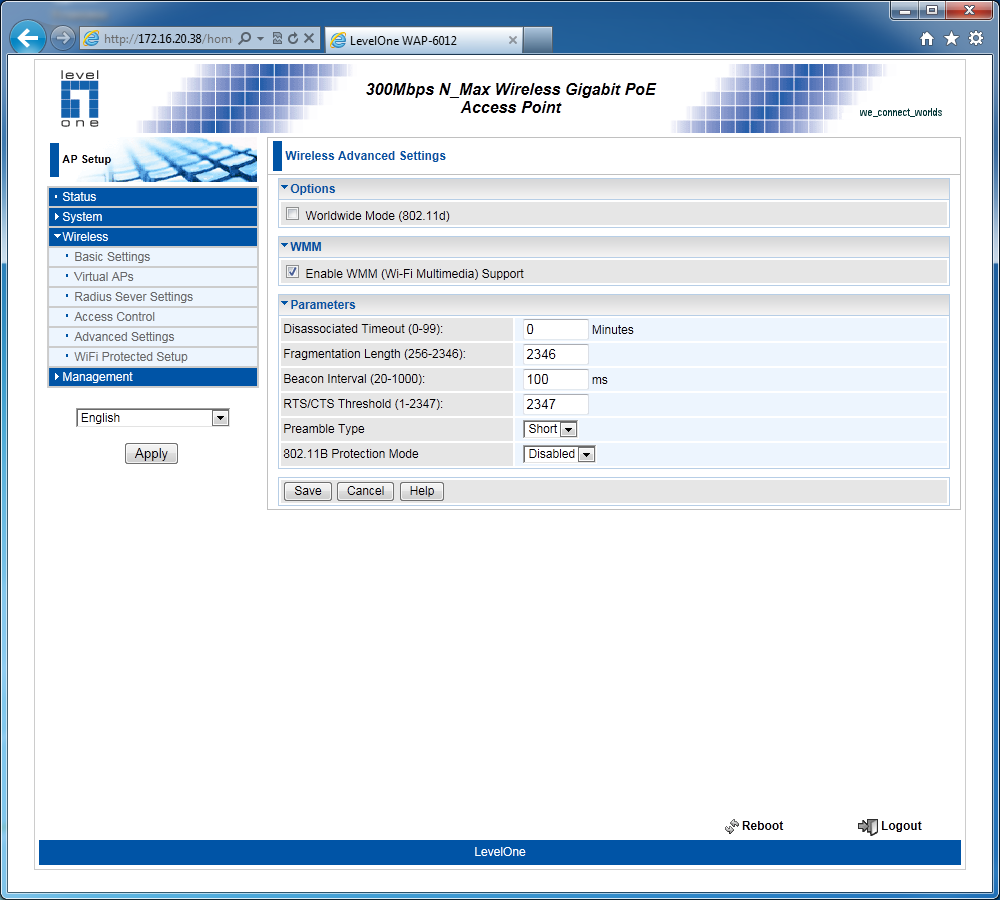Click the Beacon Interval input field

(555, 380)
